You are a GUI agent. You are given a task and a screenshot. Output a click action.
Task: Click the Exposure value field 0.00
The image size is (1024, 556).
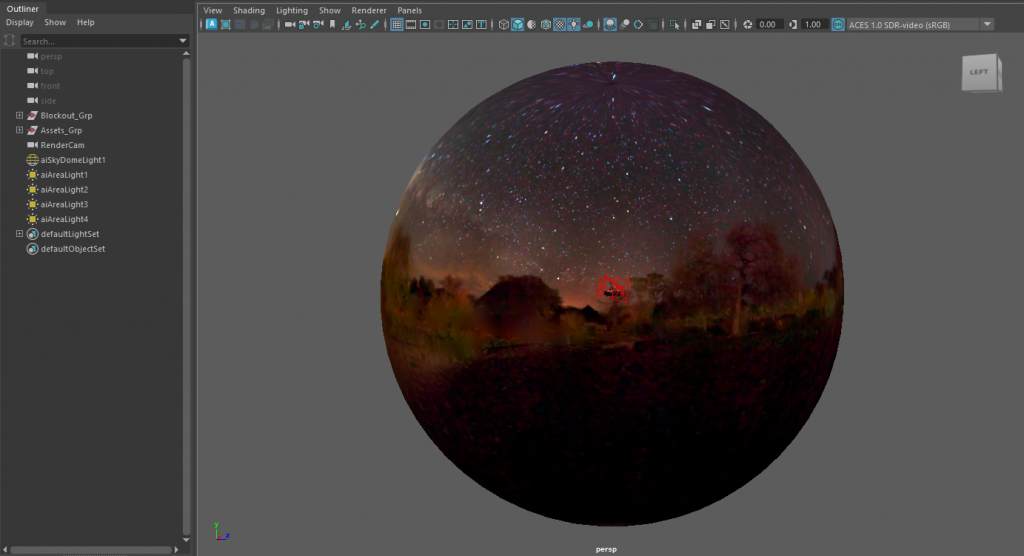pyautogui.click(x=769, y=24)
